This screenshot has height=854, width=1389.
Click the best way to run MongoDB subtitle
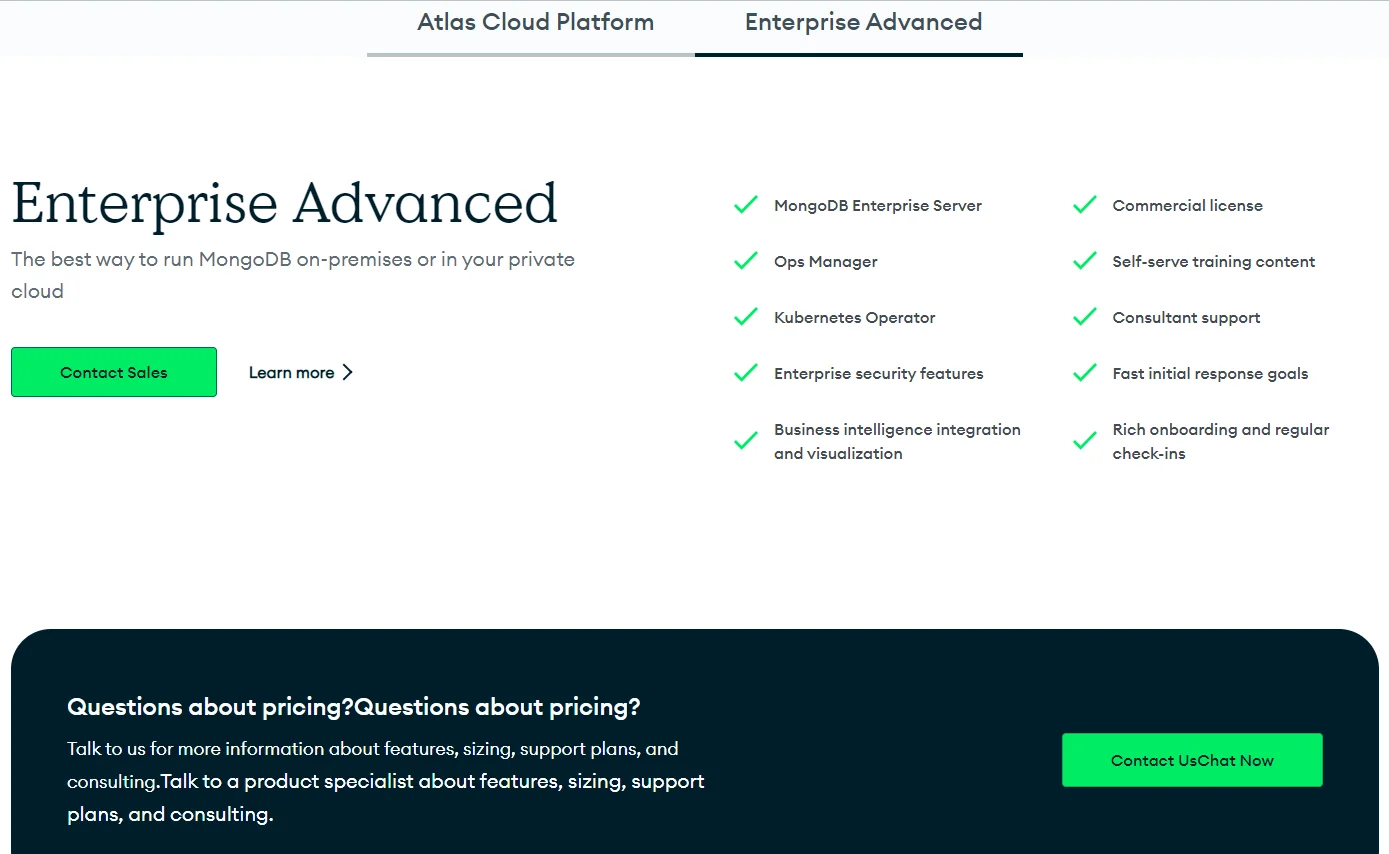[293, 275]
